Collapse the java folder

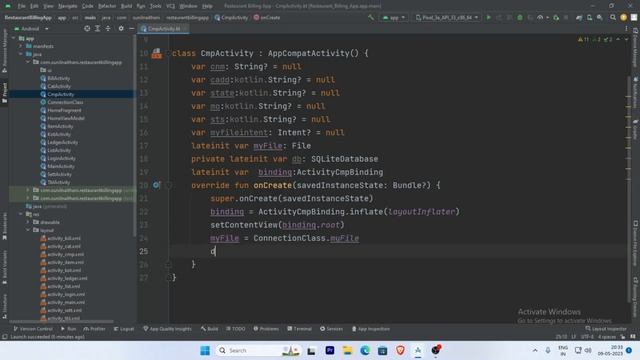pos(21,54)
